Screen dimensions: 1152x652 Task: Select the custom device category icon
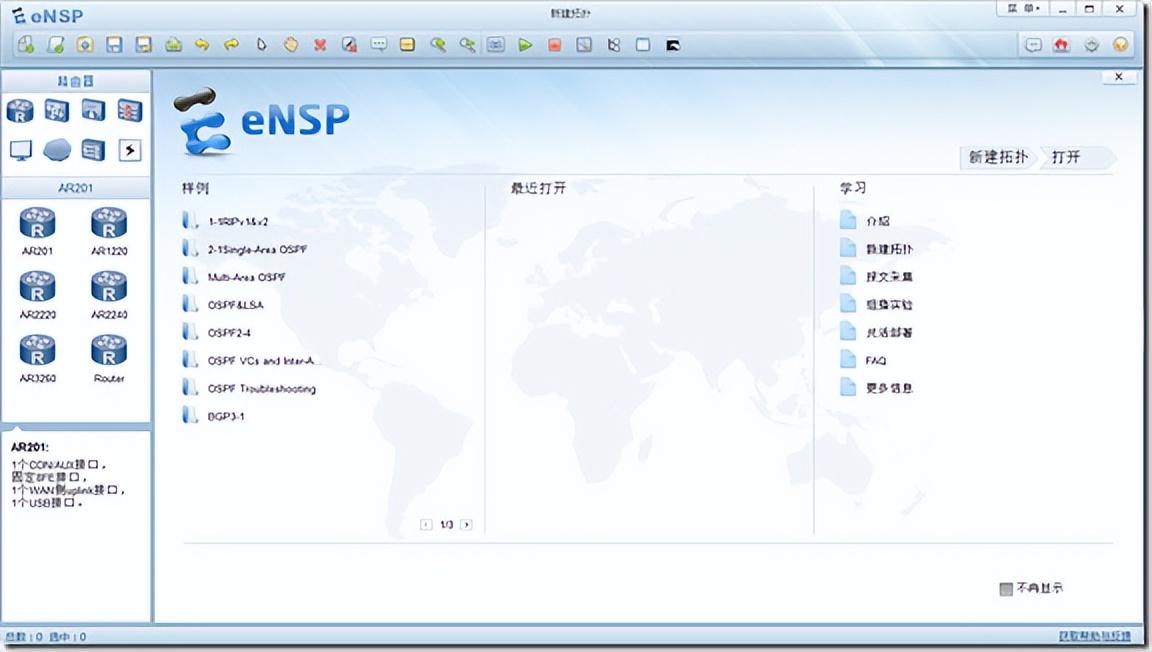point(93,150)
